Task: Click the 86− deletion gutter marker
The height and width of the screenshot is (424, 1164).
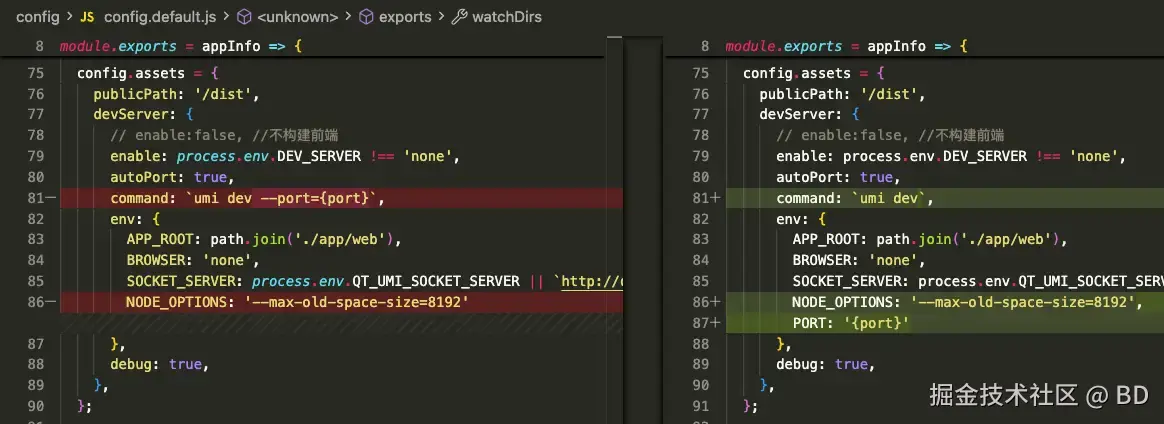Action: [50, 302]
